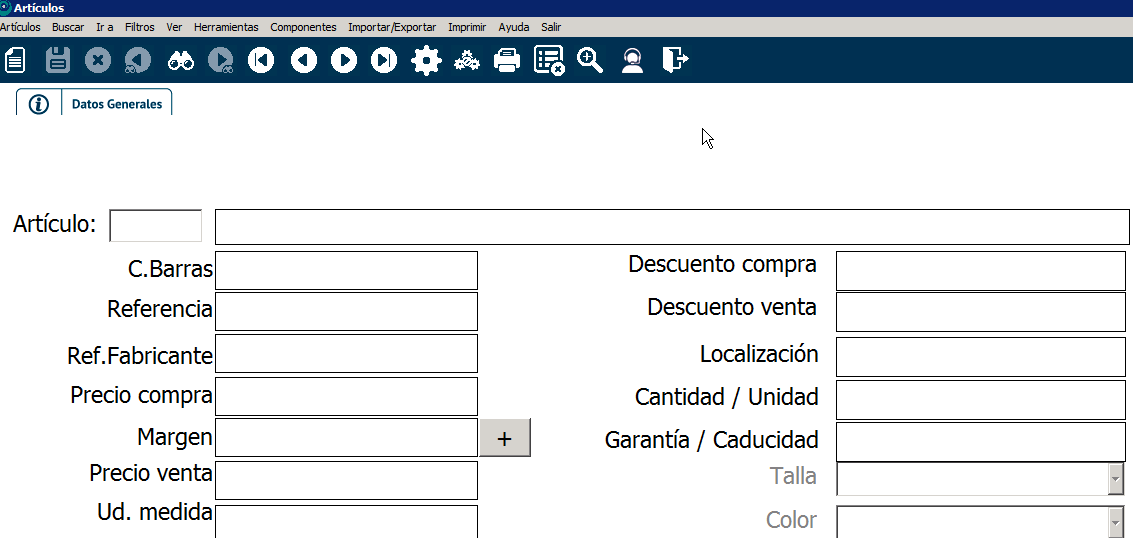Click the printer icon

508,61
